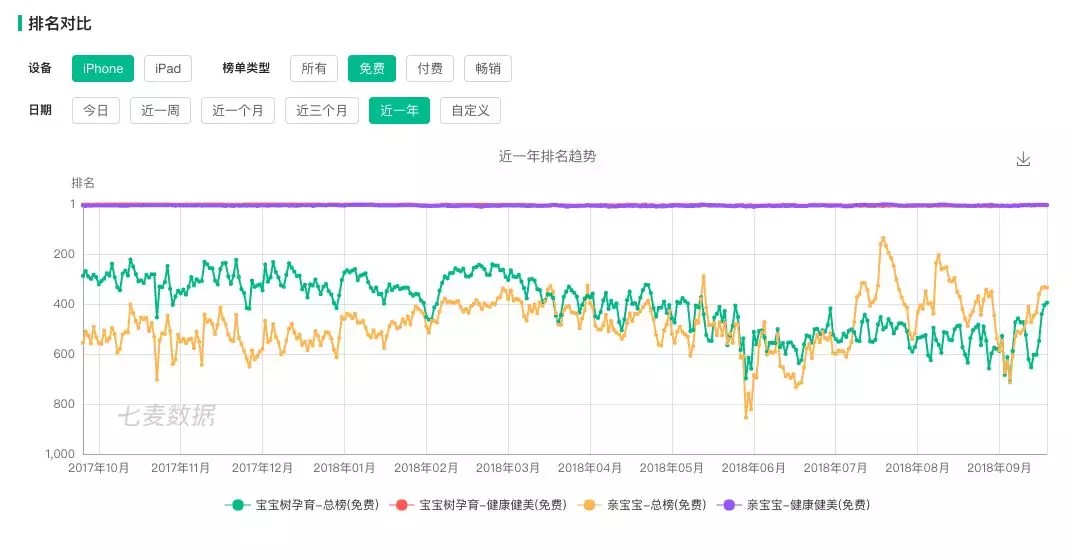Screen dimensions: 1073x555
Task: Switch to the 付费 chart type
Action: [430, 68]
